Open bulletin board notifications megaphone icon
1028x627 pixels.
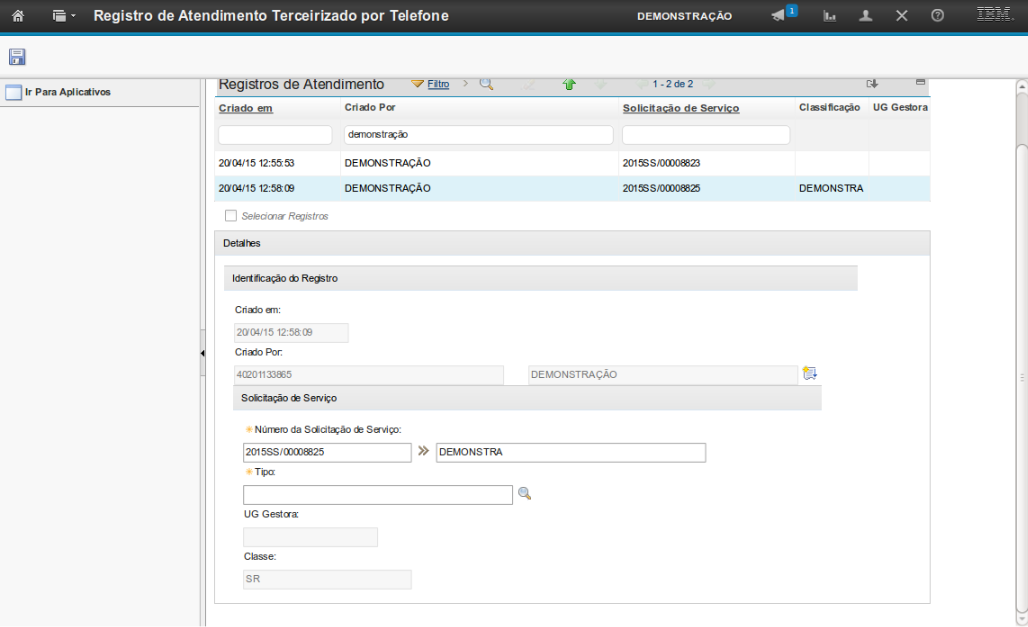[781, 15]
